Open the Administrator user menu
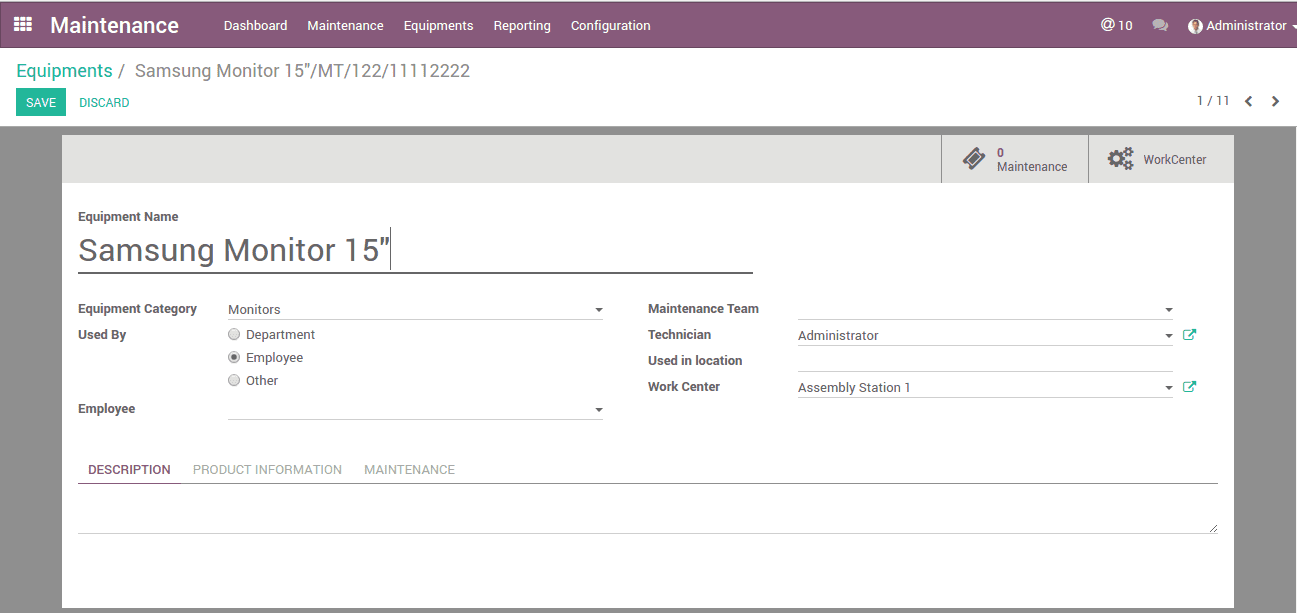Viewport: 1297px width, 613px height. pos(1241,26)
